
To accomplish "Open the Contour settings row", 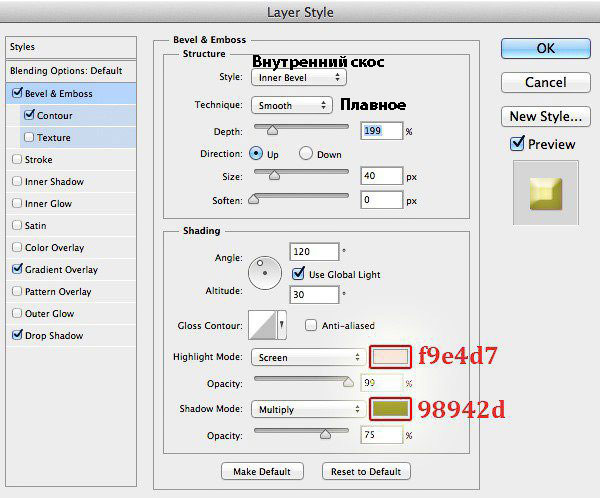I will 78,115.
